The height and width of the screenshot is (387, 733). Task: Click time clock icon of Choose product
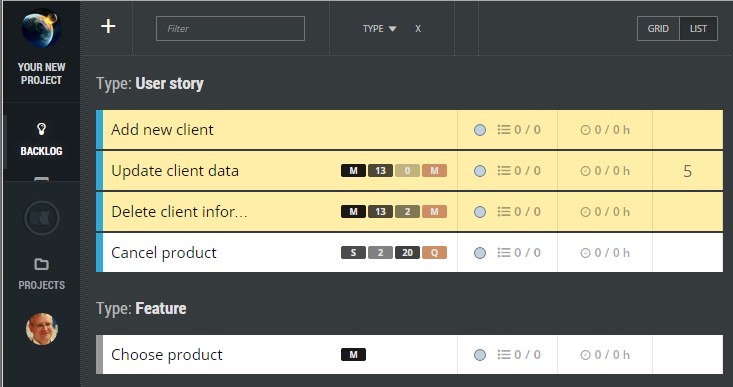(x=585, y=355)
